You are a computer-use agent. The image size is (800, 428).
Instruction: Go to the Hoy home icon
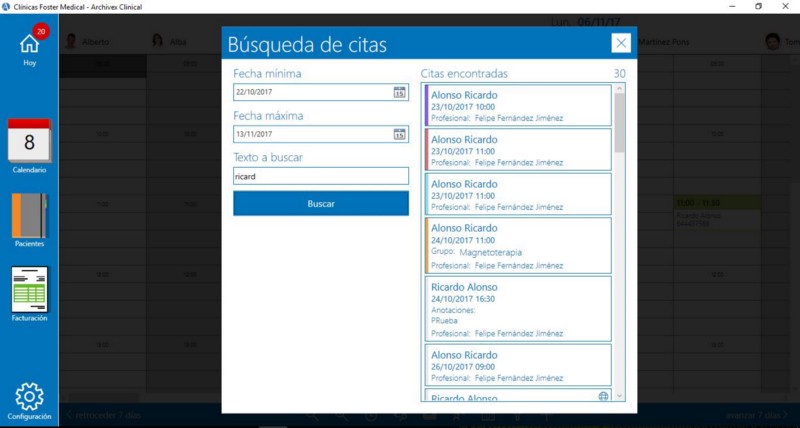coord(30,44)
